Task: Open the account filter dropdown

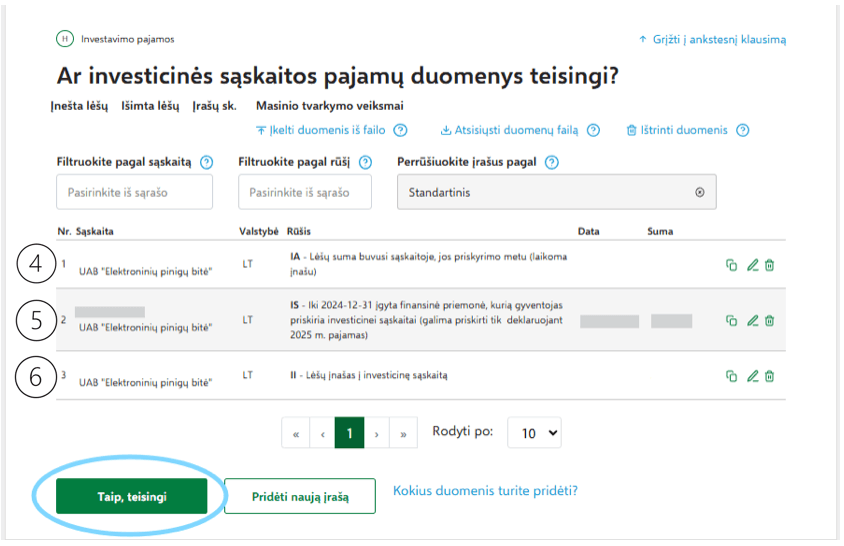Action: [135, 192]
